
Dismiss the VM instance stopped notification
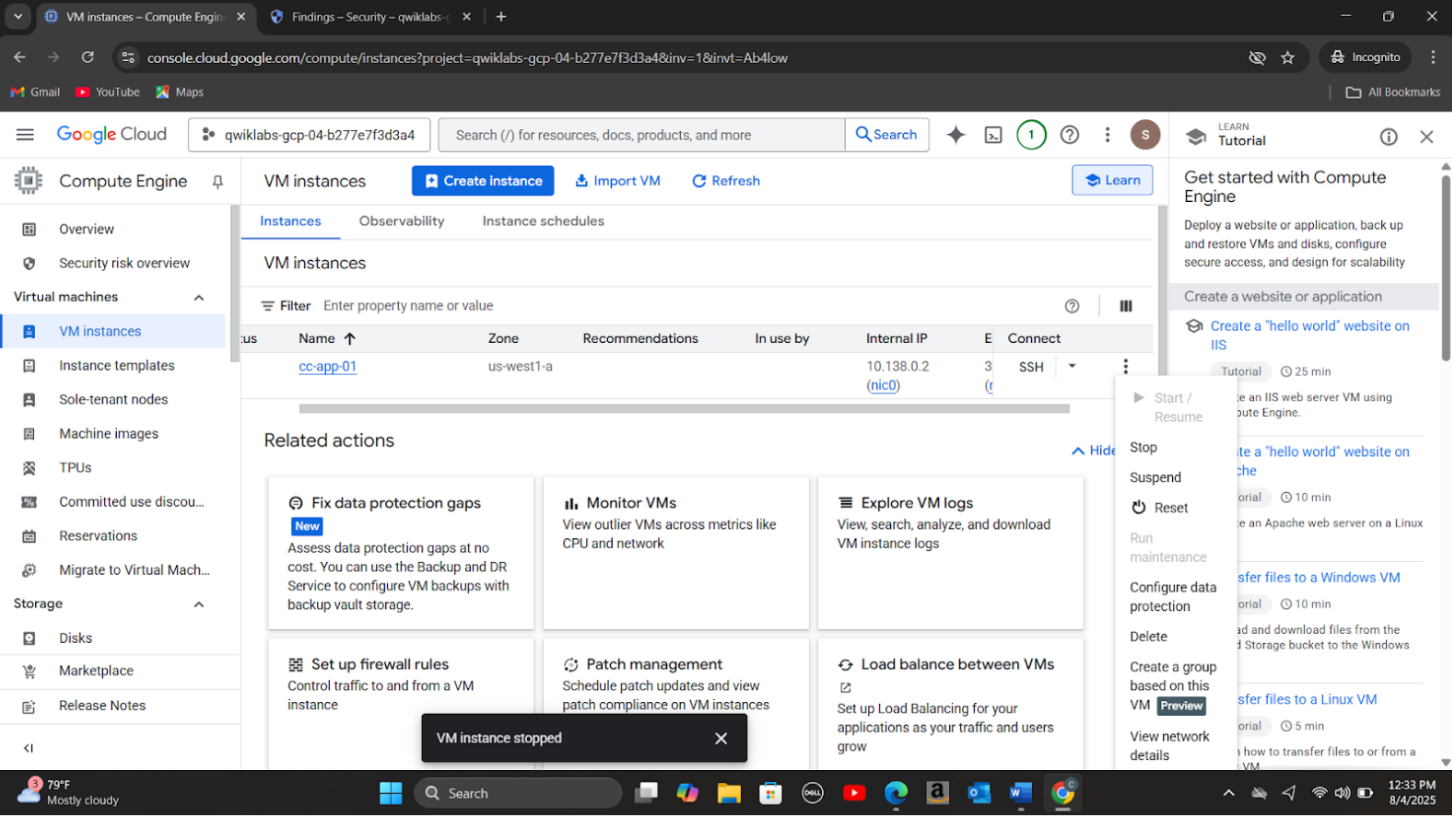pyautogui.click(x=721, y=738)
